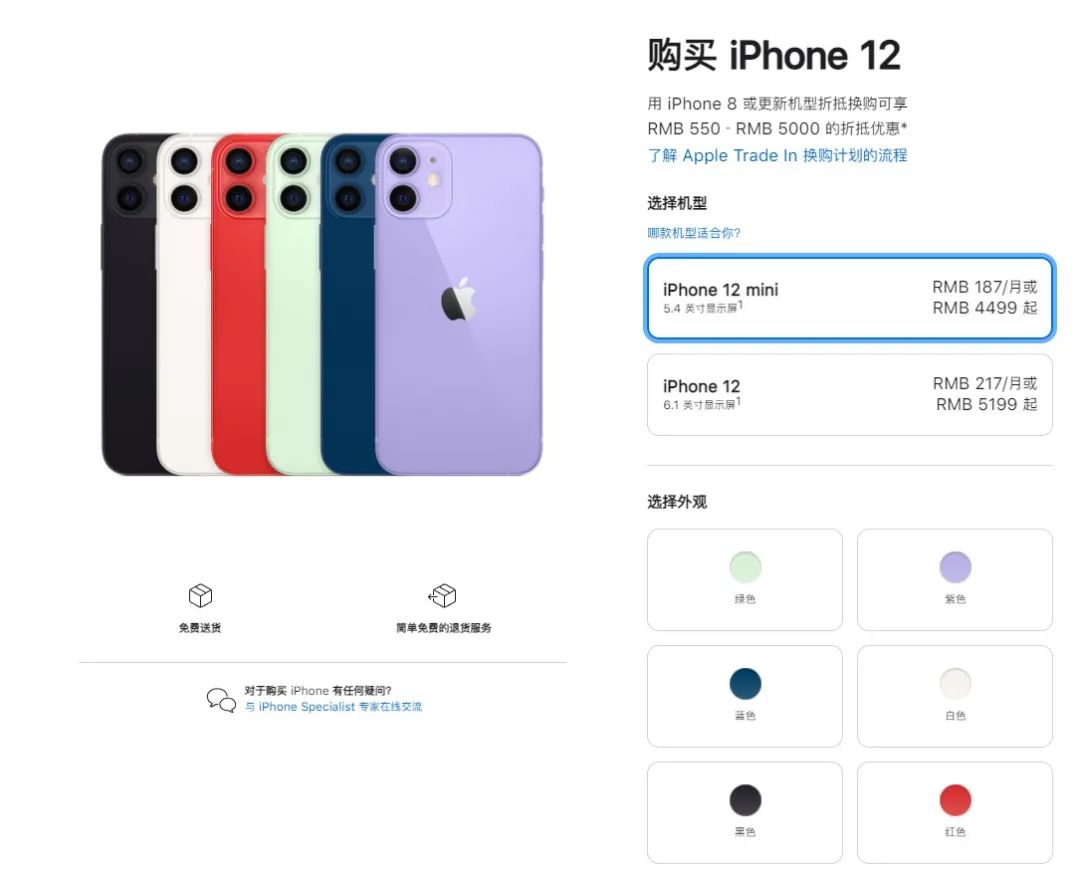Click the purple iPhone 12 image
Image resolution: width=1080 pixels, height=875 pixels.
click(459, 305)
